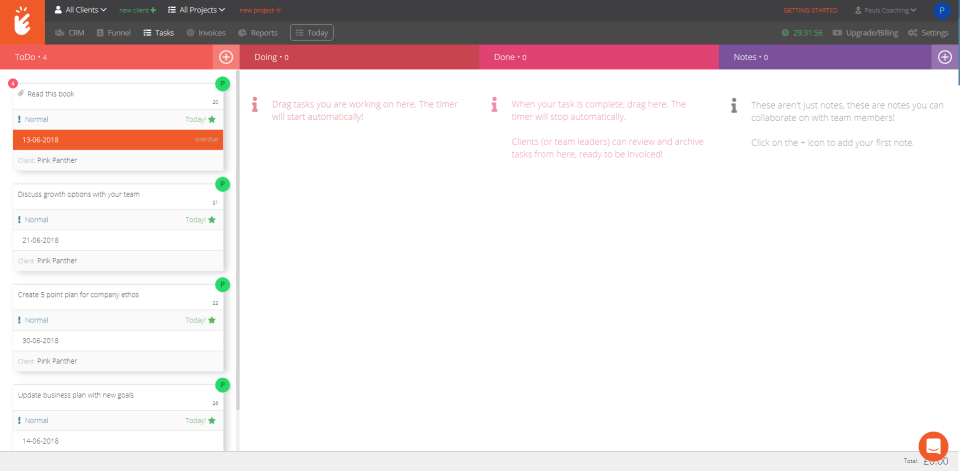The height and width of the screenshot is (471, 960).
Task: Click the Notes column header
Action: coord(825,57)
